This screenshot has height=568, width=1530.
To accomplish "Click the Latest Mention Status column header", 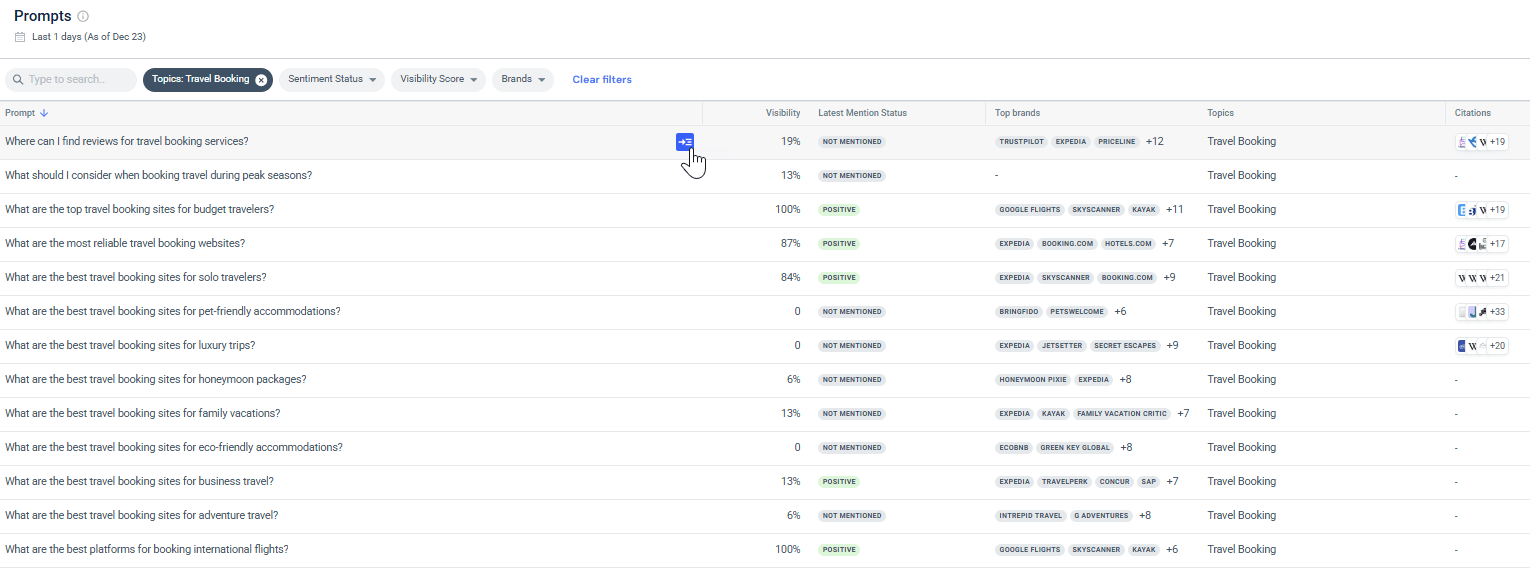I will click(x=862, y=113).
